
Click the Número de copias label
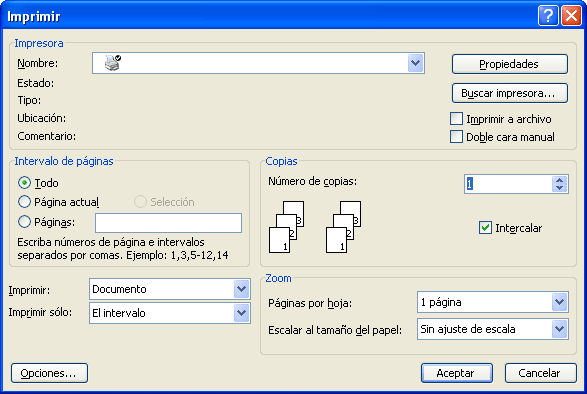tap(313, 181)
